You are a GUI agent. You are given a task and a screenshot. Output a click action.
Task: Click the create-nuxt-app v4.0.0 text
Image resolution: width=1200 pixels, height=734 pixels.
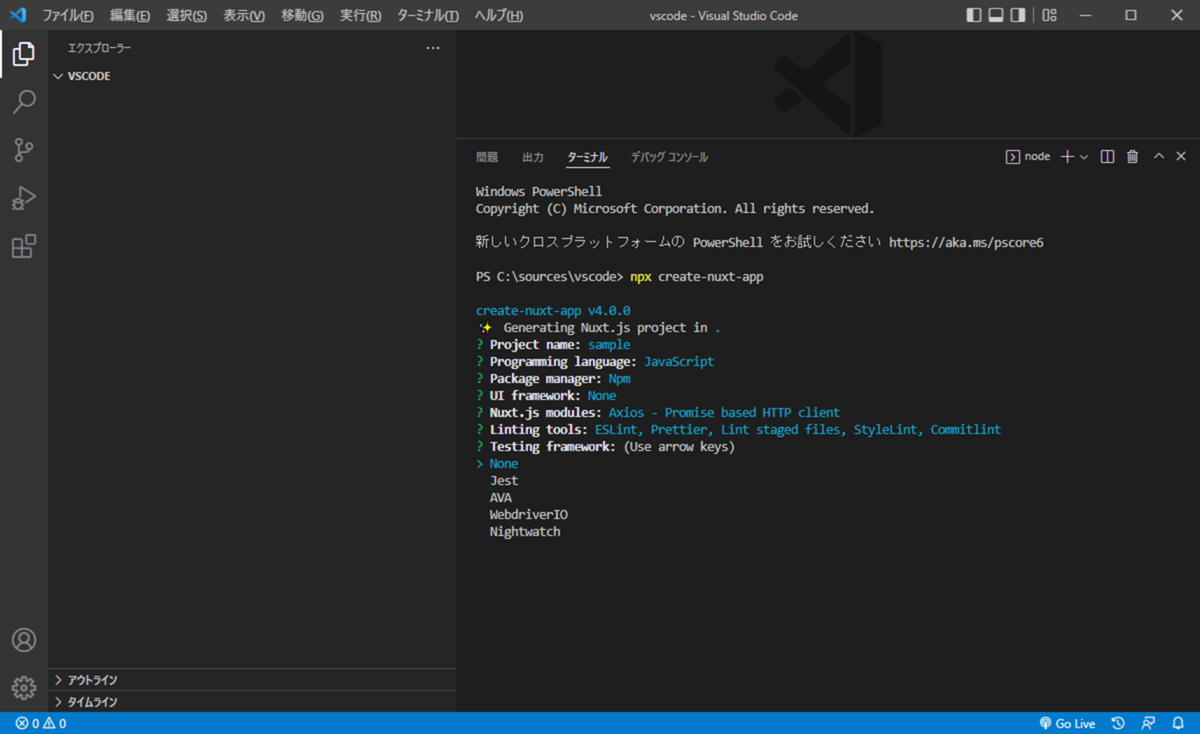click(553, 311)
